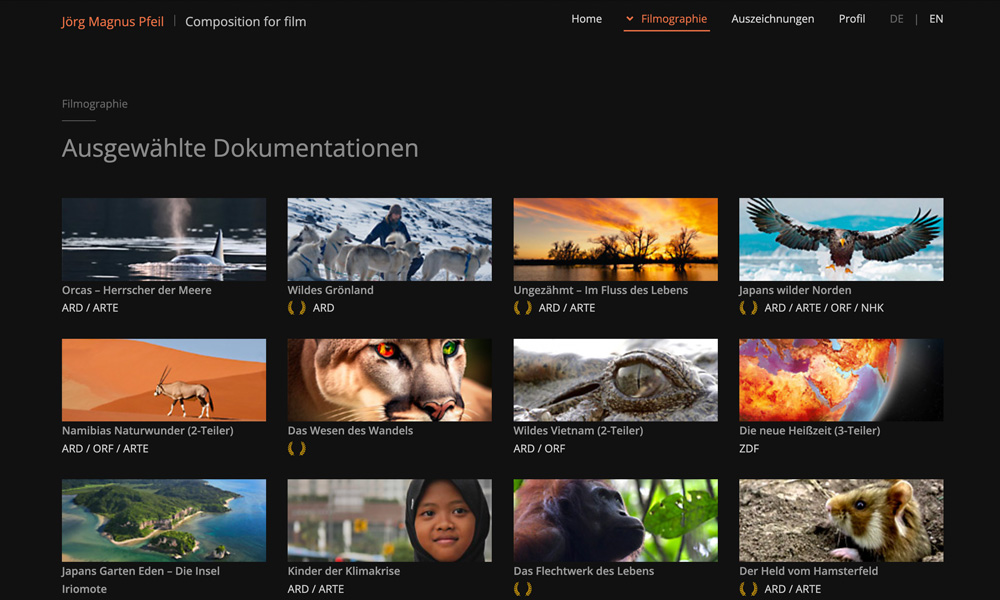Open the Home menu item
Screen dimensions: 1000x600
586,19
